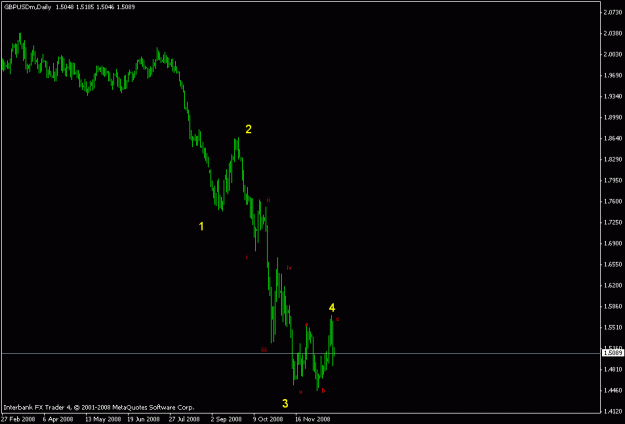Click the 27 Feb 2008 date label

click(x=18, y=420)
